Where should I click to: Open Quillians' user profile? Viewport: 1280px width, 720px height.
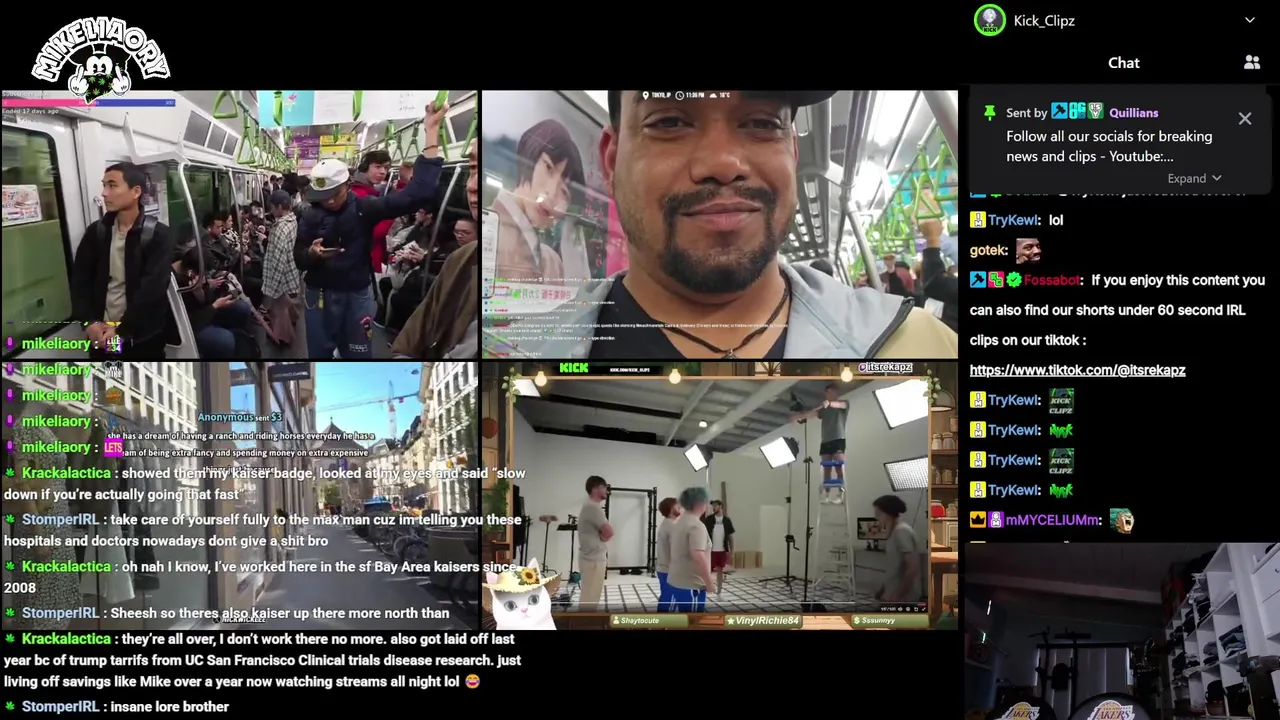coord(1134,113)
